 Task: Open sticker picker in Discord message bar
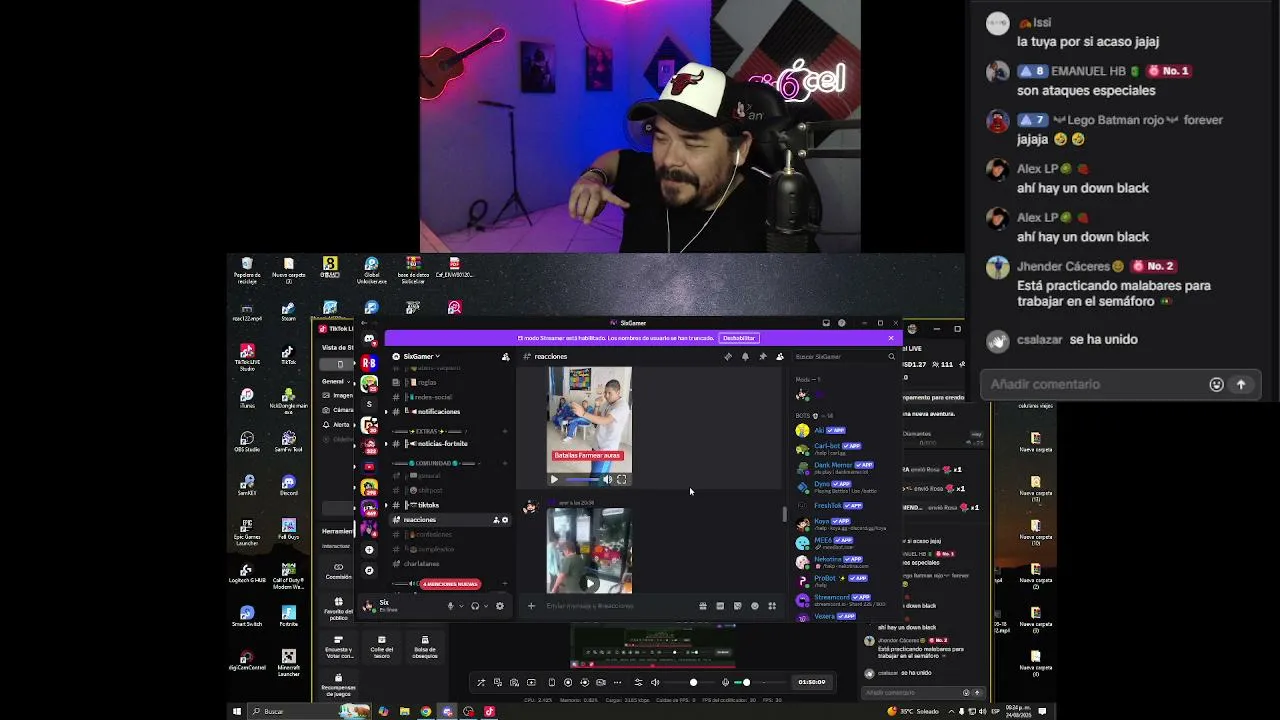pyautogui.click(x=737, y=606)
